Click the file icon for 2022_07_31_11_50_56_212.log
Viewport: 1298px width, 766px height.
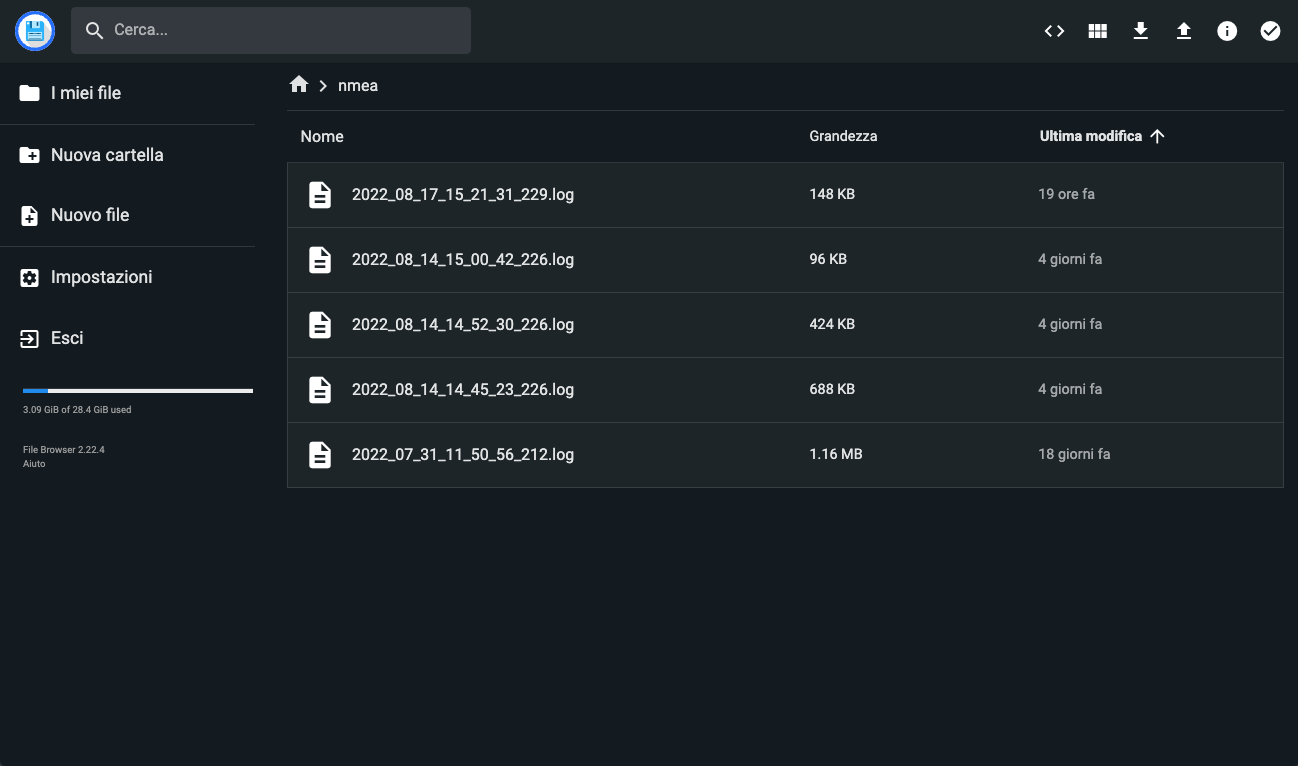click(319, 455)
